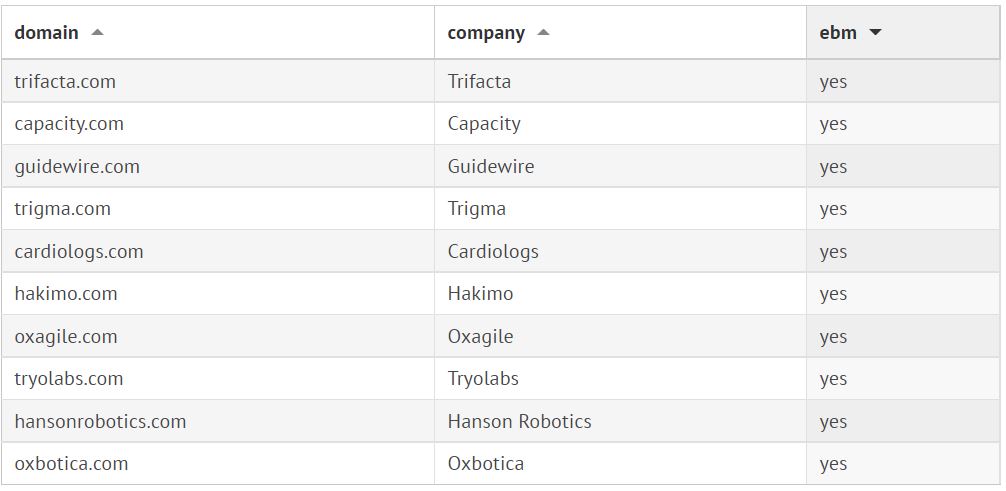Click the oxagile.com domain cell
Image resolution: width=1006 pixels, height=491 pixels.
[66, 336]
